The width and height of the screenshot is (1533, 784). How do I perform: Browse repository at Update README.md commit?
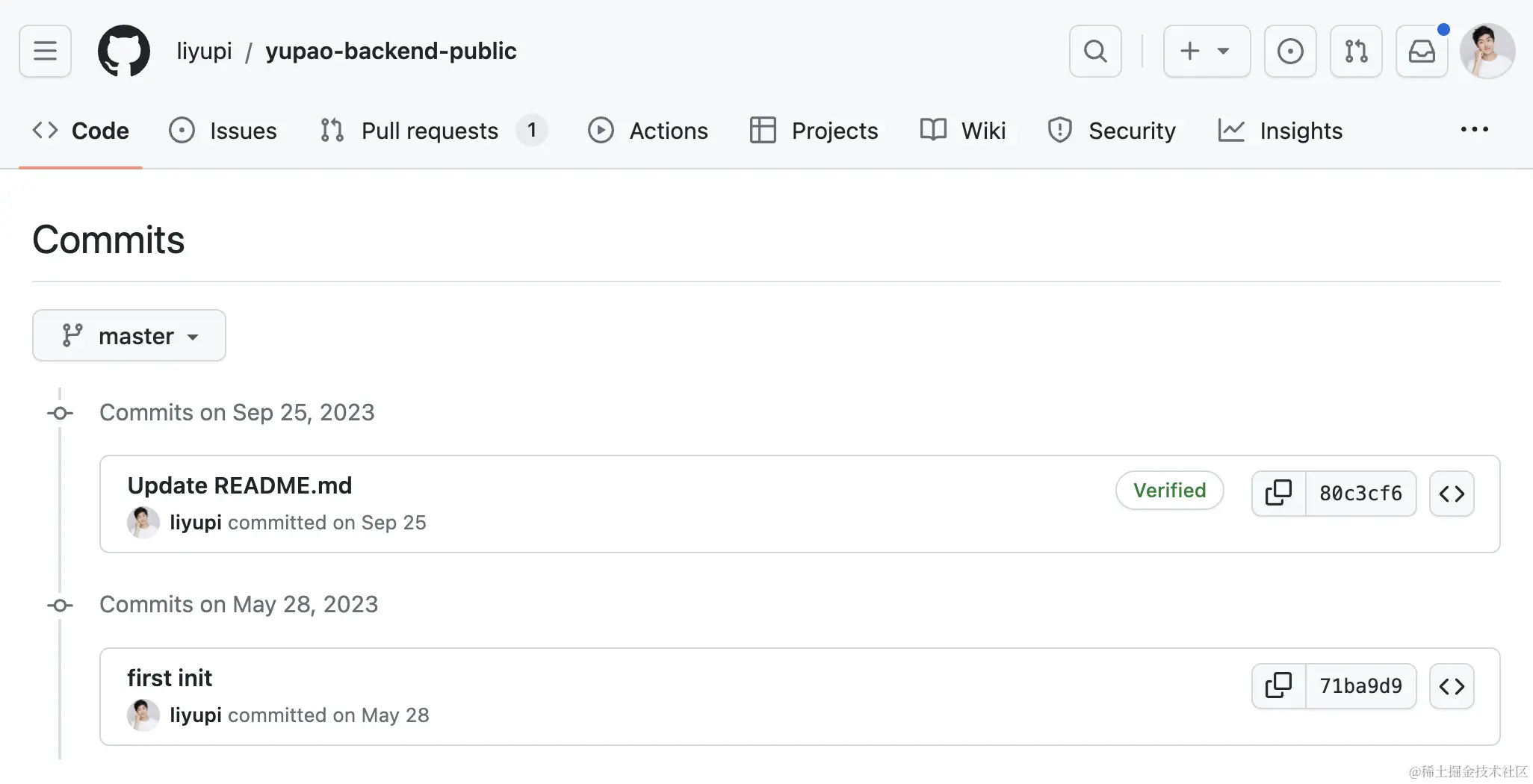click(x=1452, y=494)
